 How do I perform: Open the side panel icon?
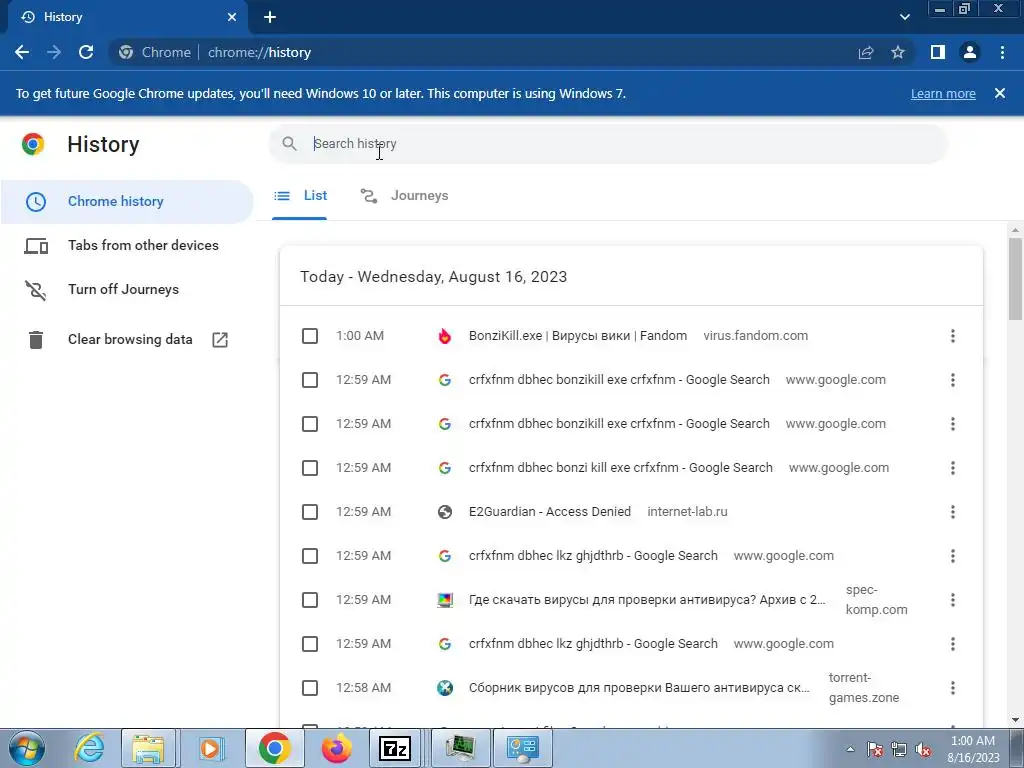tap(938, 52)
